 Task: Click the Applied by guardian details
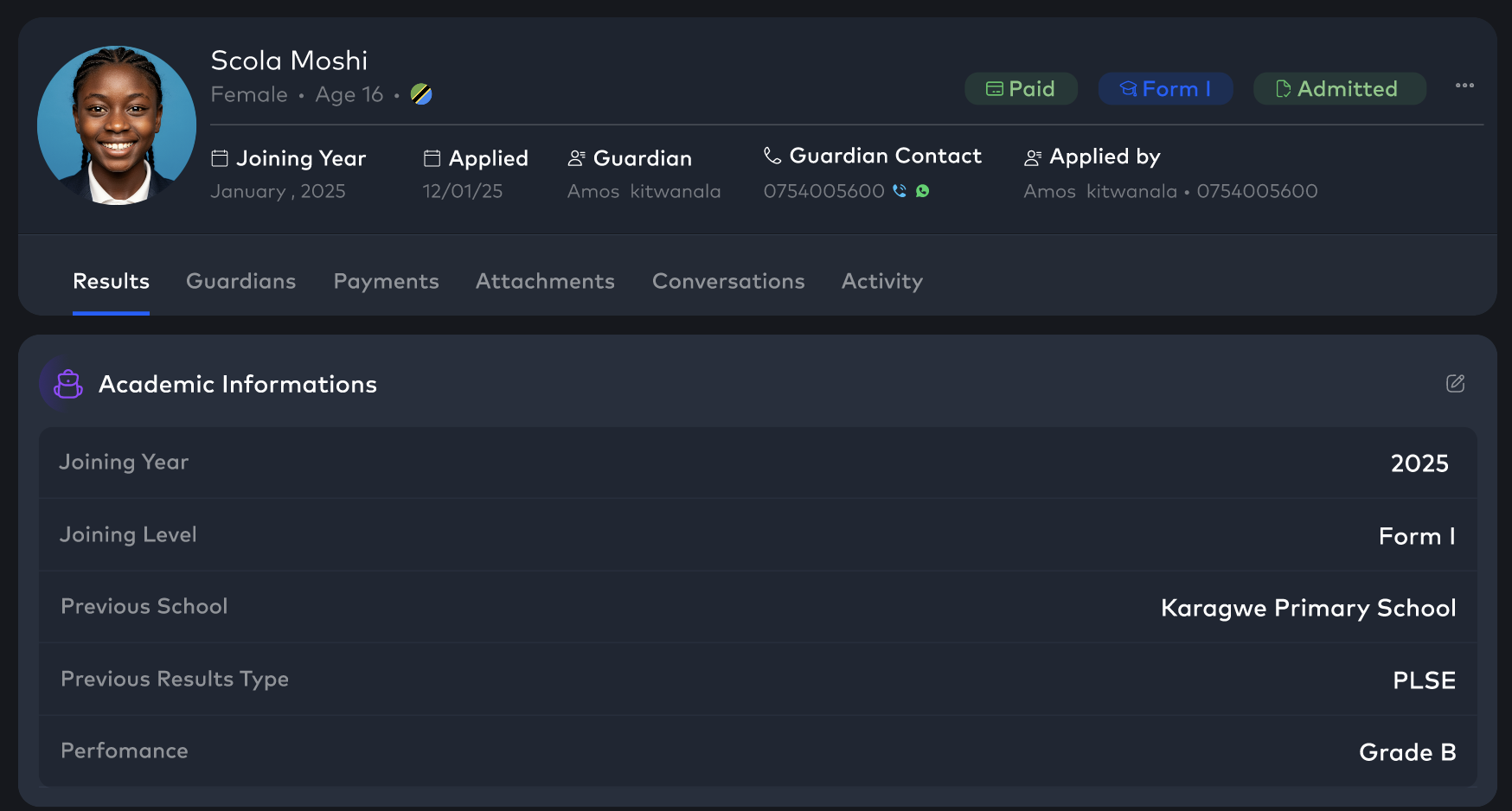pos(1169,191)
